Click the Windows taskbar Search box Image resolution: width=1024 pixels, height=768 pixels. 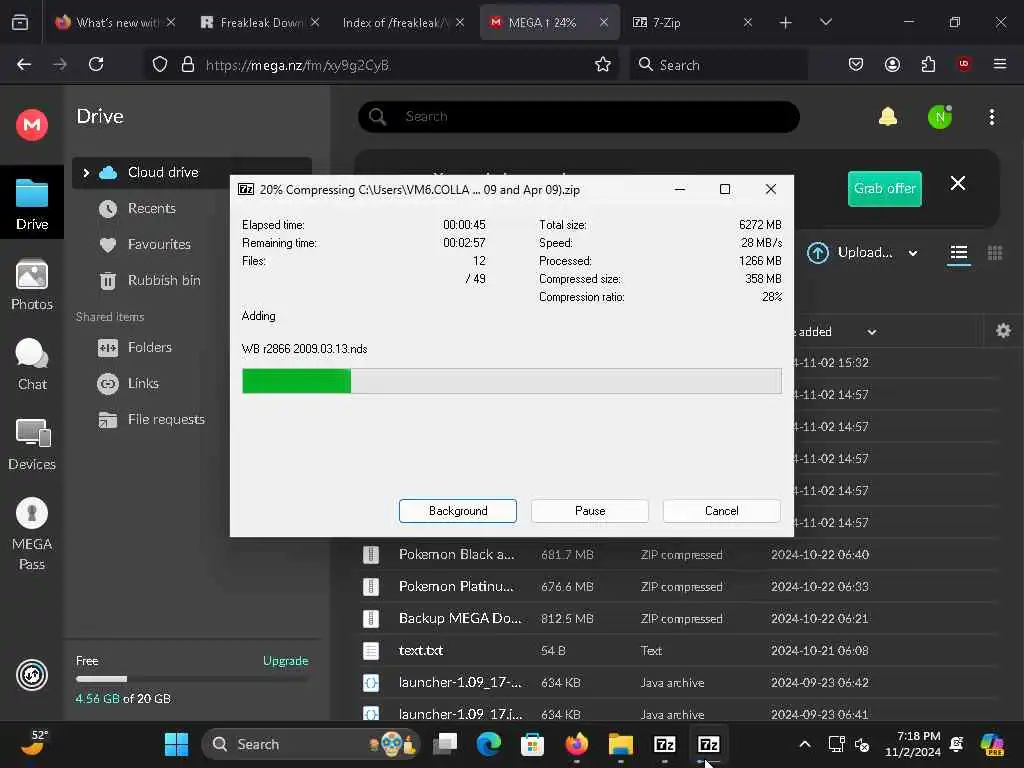click(x=310, y=744)
